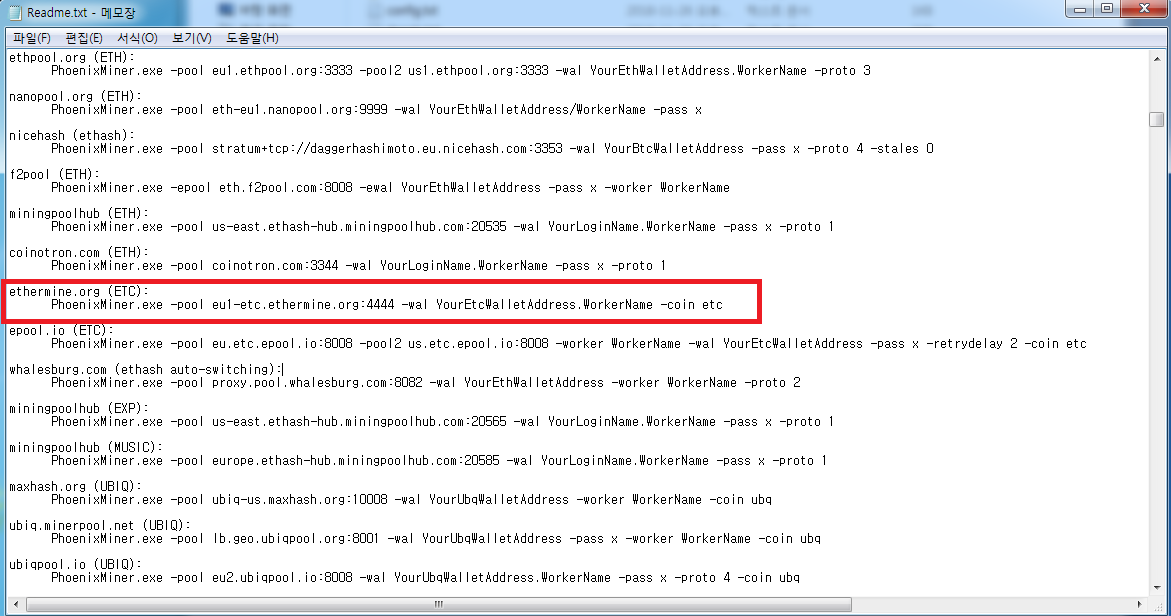The height and width of the screenshot is (616, 1171).
Task: Click 'ubiq-us.maxhash.org:10008' pool address
Action: coord(299,500)
